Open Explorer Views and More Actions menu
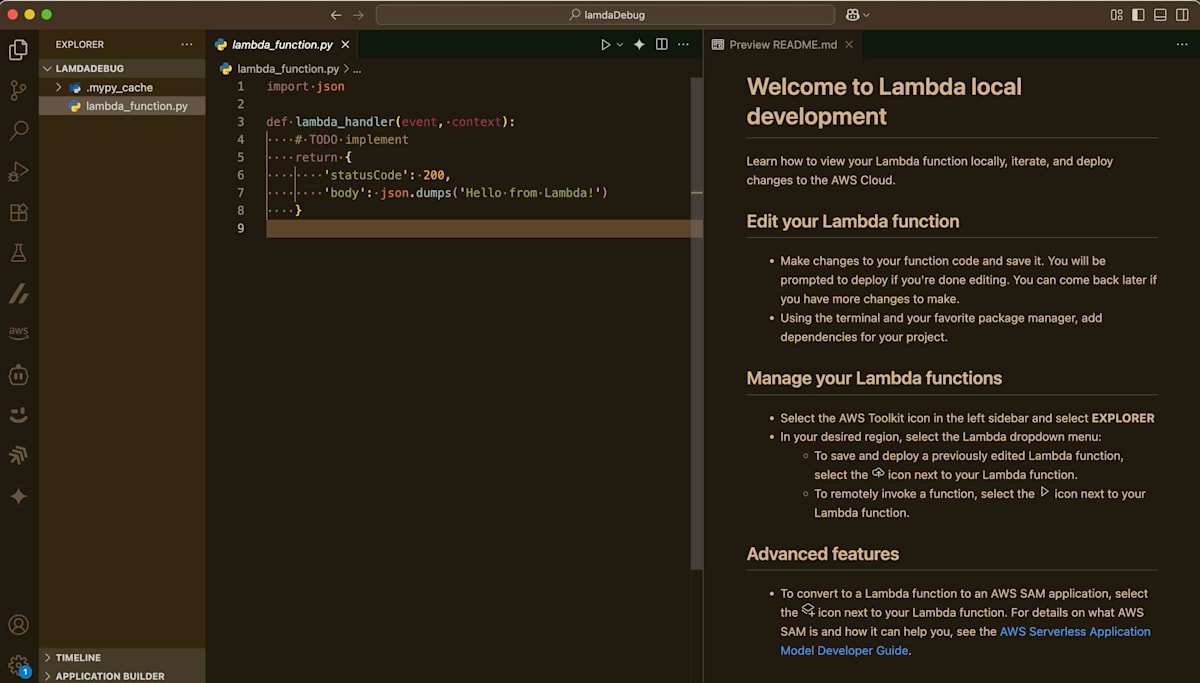Image resolution: width=1200 pixels, height=683 pixels. coord(187,45)
